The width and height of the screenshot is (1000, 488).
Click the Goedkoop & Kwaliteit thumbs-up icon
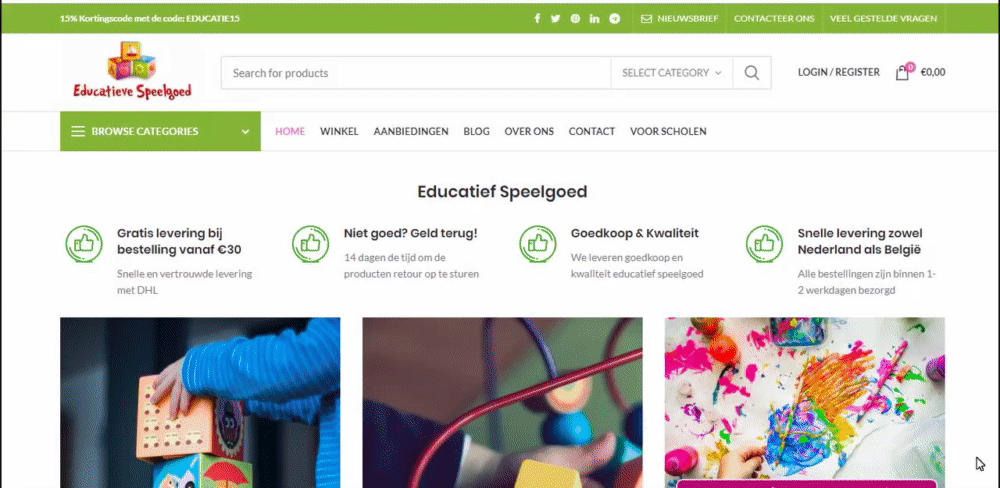[x=538, y=244]
